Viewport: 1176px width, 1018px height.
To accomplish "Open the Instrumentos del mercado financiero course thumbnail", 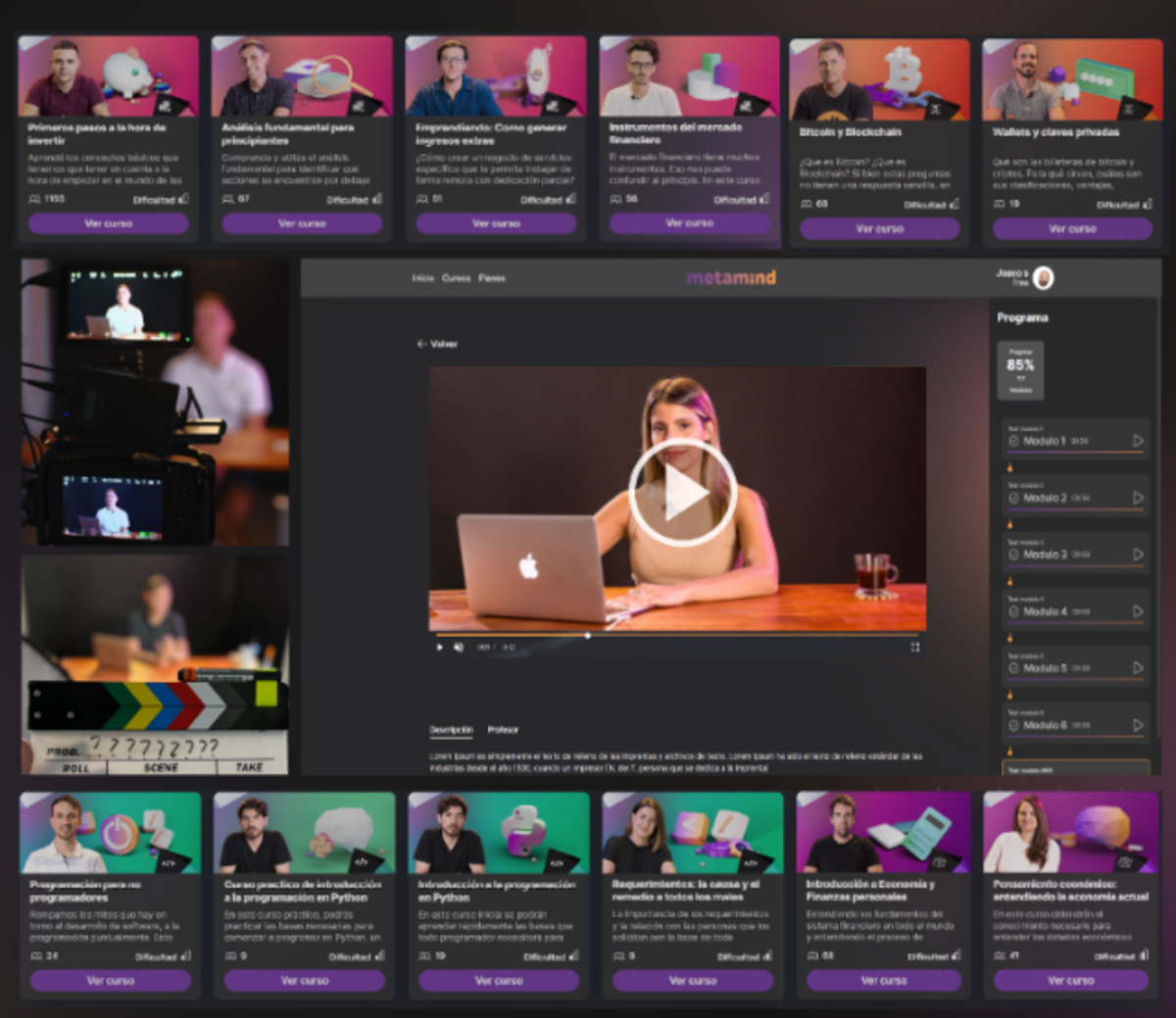I will point(689,77).
